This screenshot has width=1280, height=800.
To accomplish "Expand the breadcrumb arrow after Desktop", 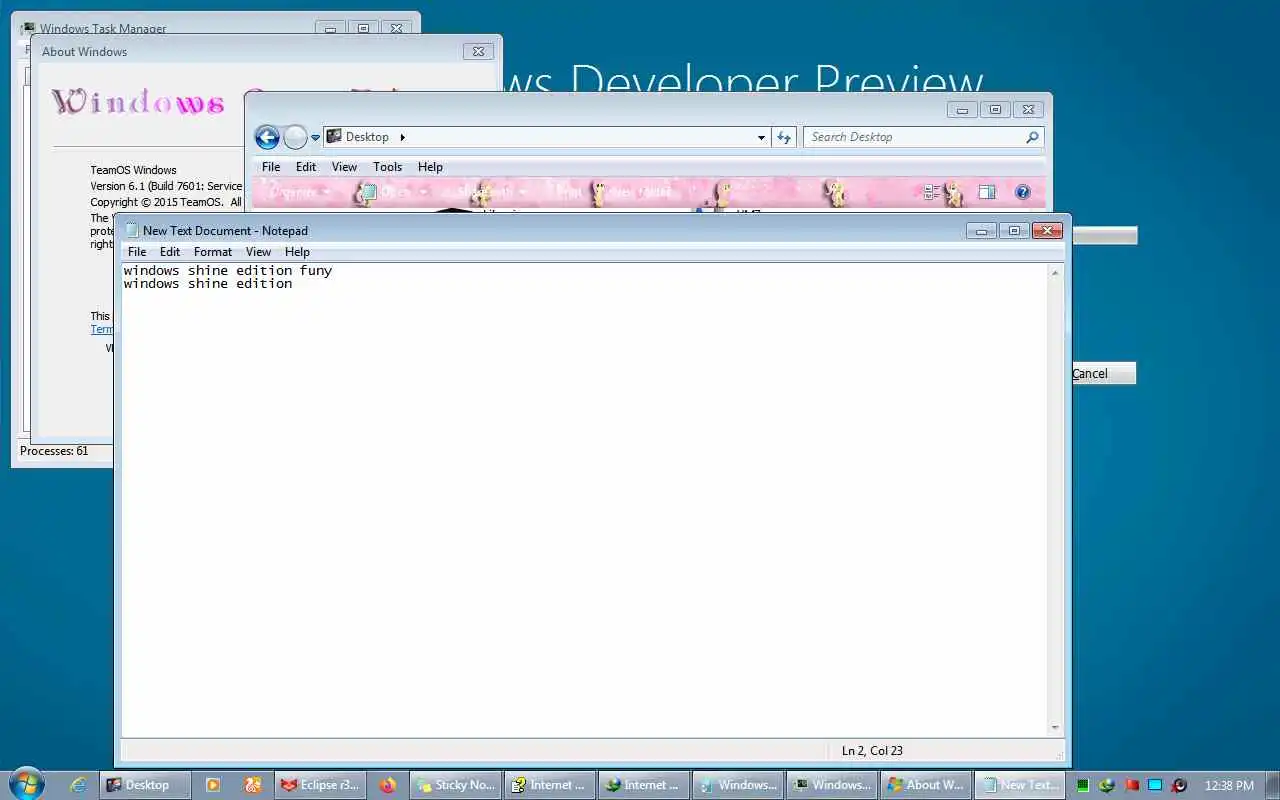I will coord(402,137).
